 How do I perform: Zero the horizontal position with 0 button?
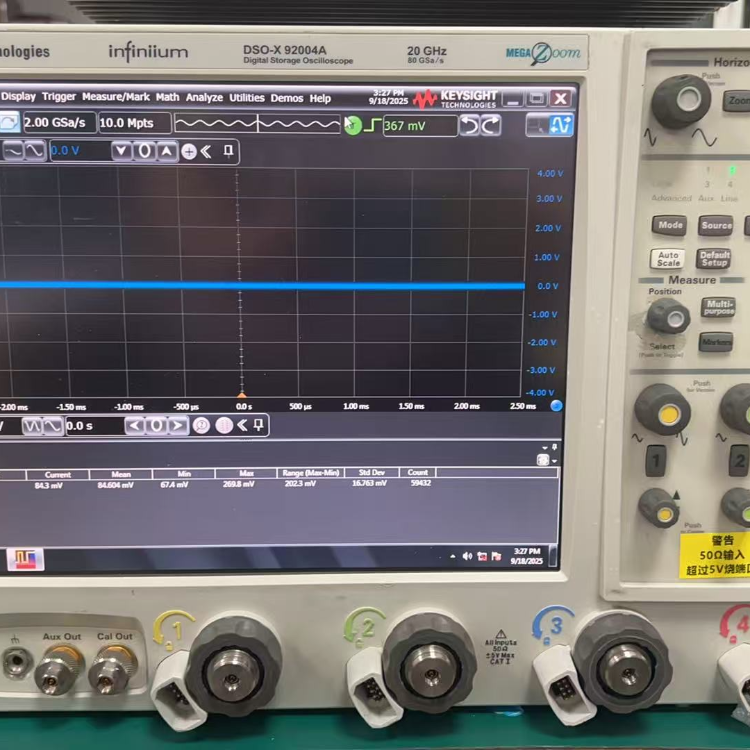tap(156, 425)
